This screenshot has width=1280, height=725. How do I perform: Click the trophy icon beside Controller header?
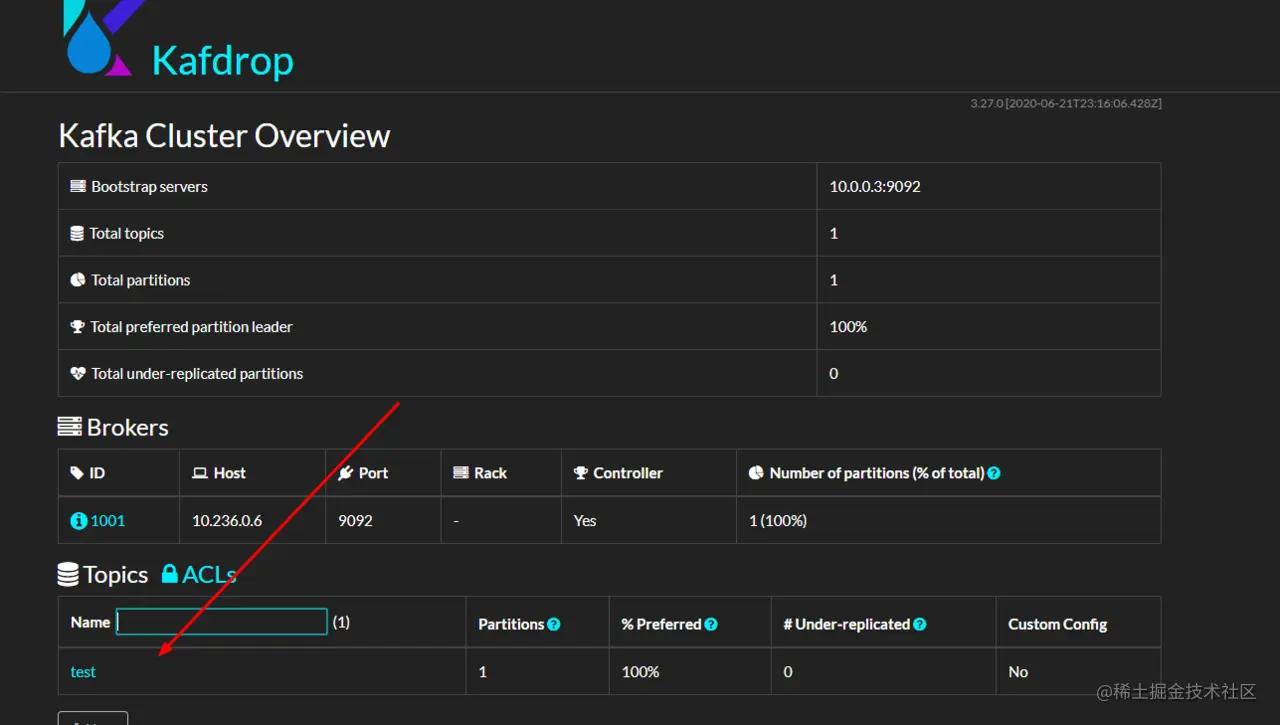[581, 473]
